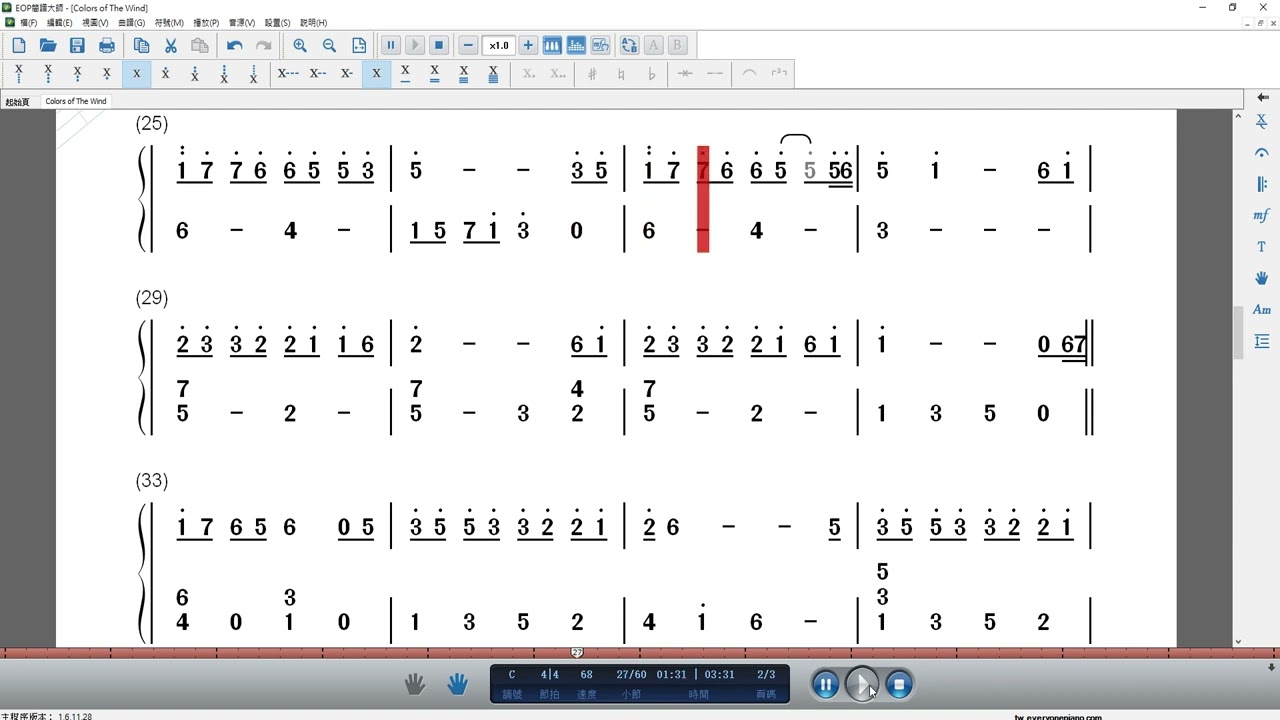Save the score with floppy icon
Viewport: 1280px width, 720px height.
tap(77, 45)
